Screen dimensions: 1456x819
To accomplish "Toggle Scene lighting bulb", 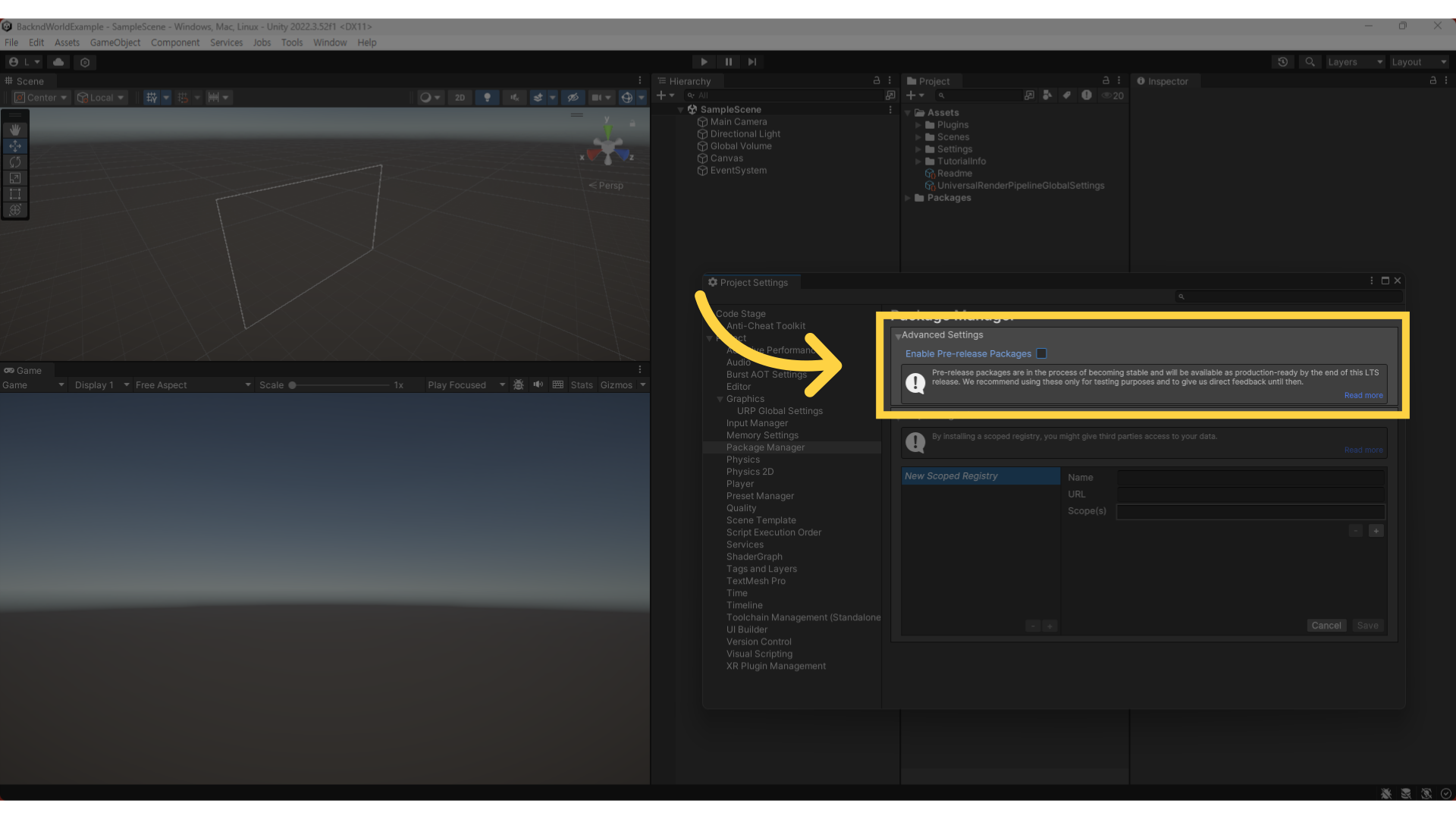I will (x=487, y=97).
